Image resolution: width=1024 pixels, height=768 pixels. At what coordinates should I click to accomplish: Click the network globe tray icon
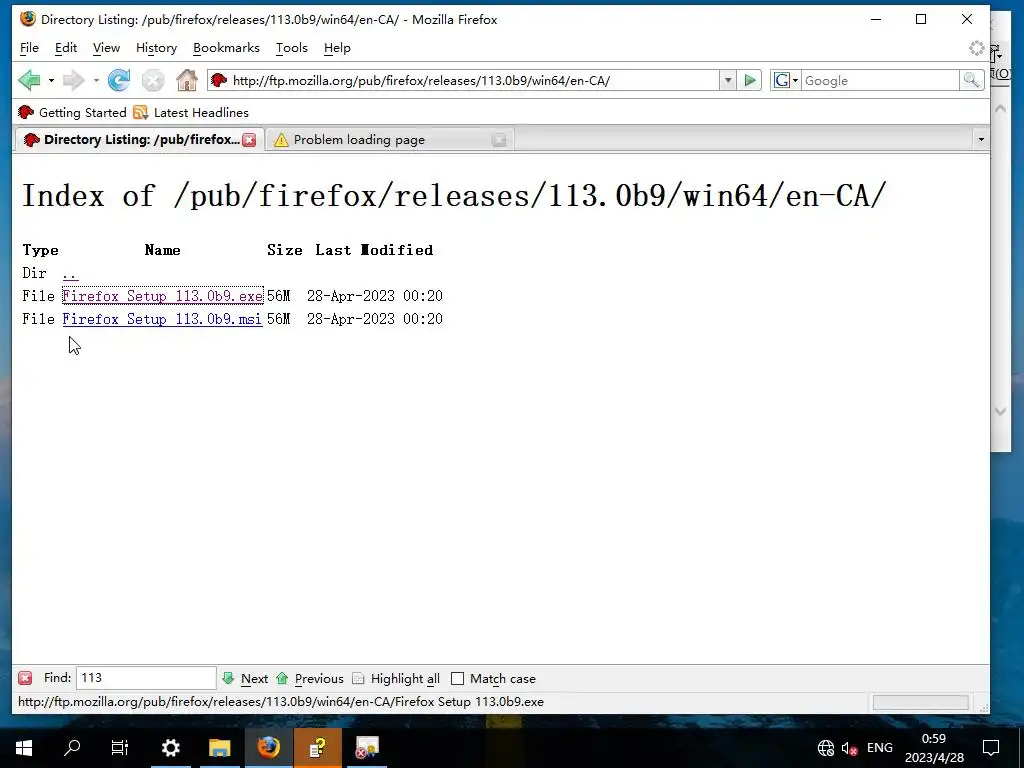[826, 748]
